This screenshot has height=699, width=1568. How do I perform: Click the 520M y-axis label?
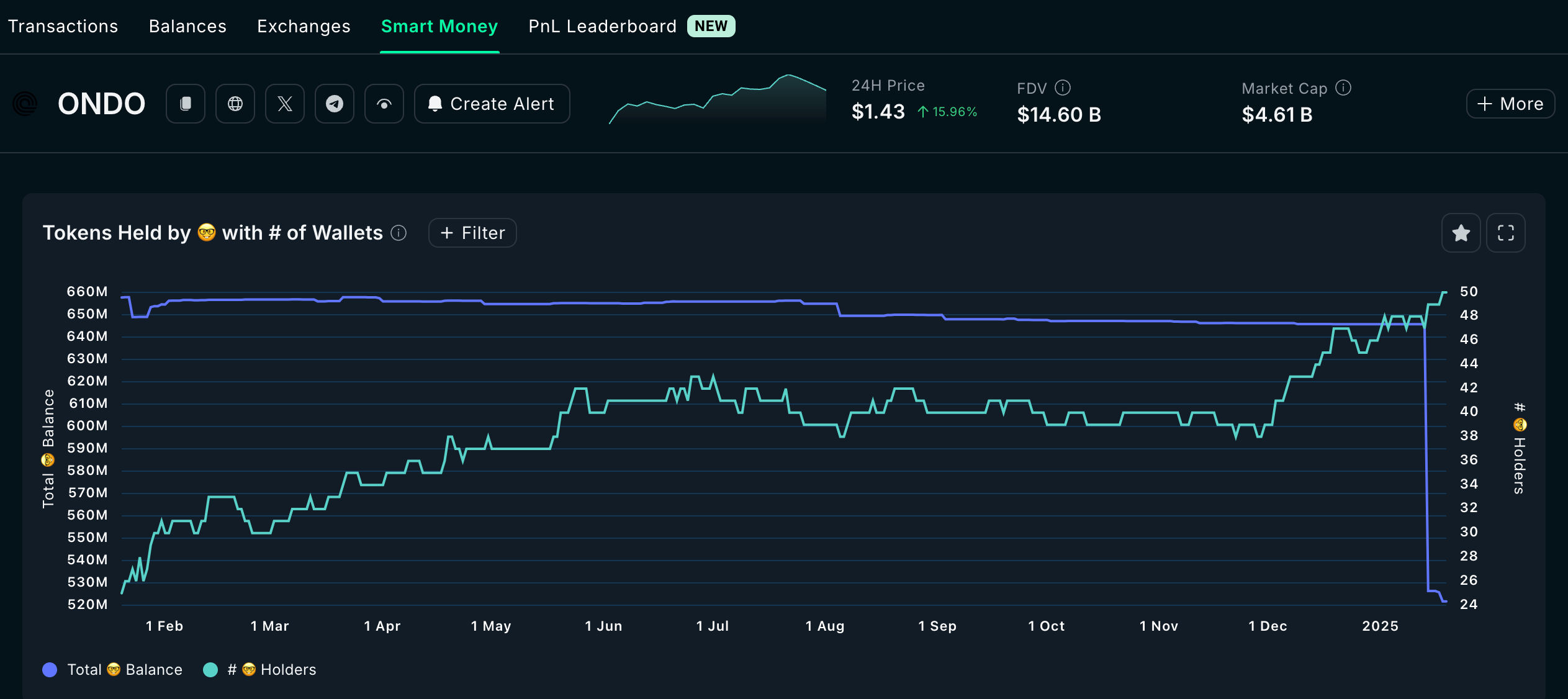88,605
